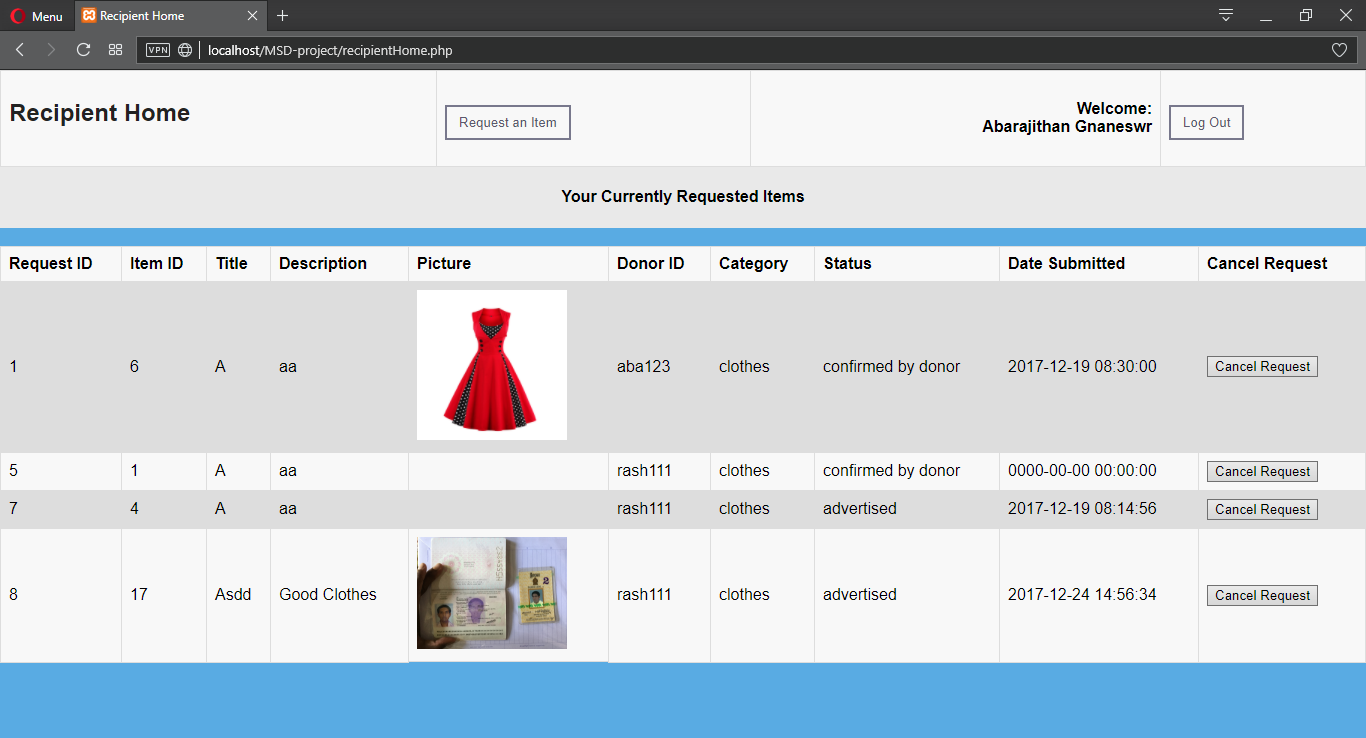This screenshot has width=1366, height=738.
Task: Cancel the Good Clothes request
Action: (x=1262, y=596)
